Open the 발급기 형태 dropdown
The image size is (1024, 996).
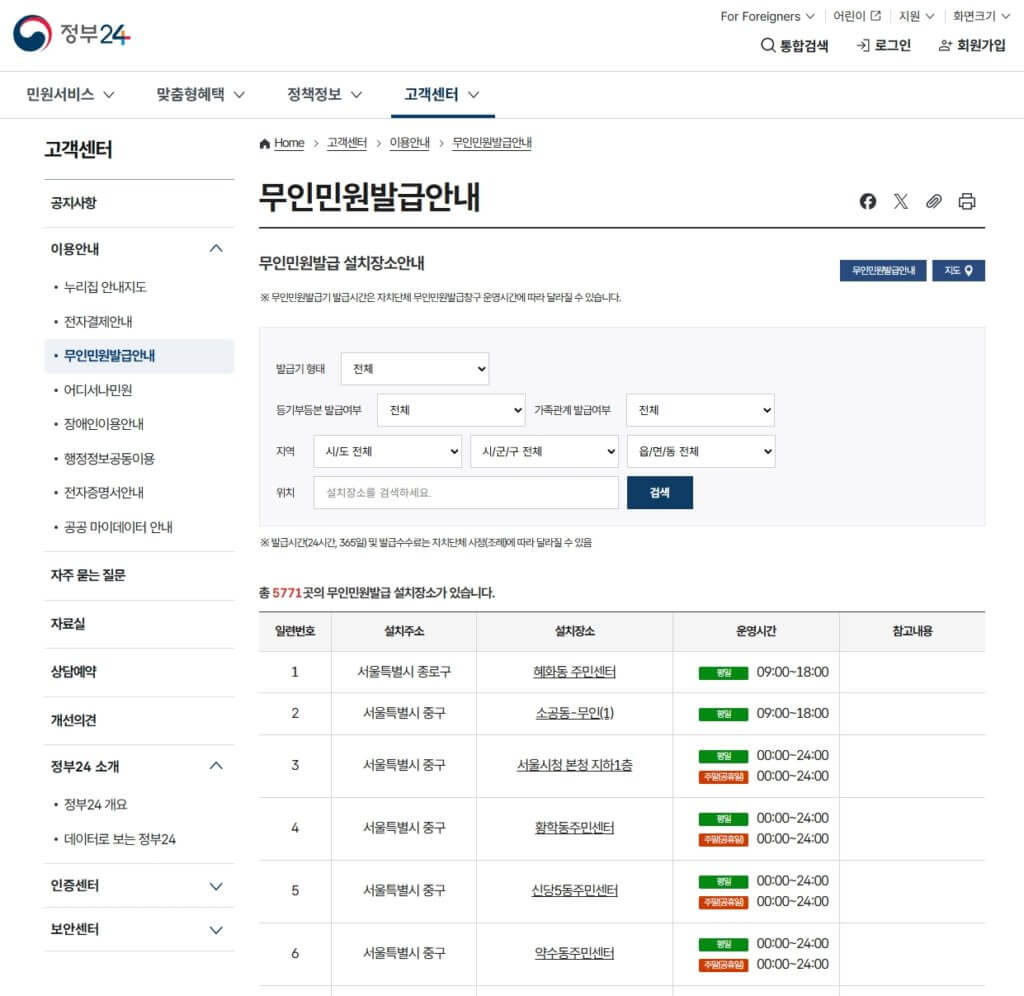click(414, 369)
